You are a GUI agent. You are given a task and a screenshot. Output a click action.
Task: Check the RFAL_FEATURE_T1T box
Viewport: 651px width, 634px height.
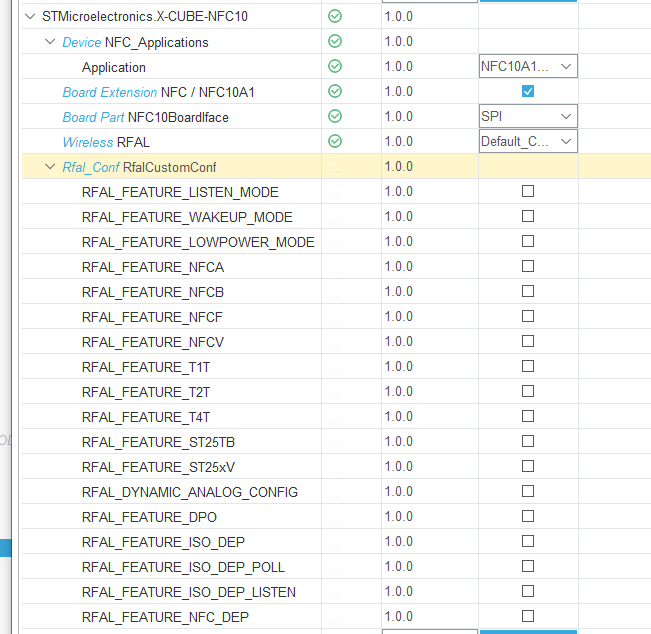[x=528, y=366]
